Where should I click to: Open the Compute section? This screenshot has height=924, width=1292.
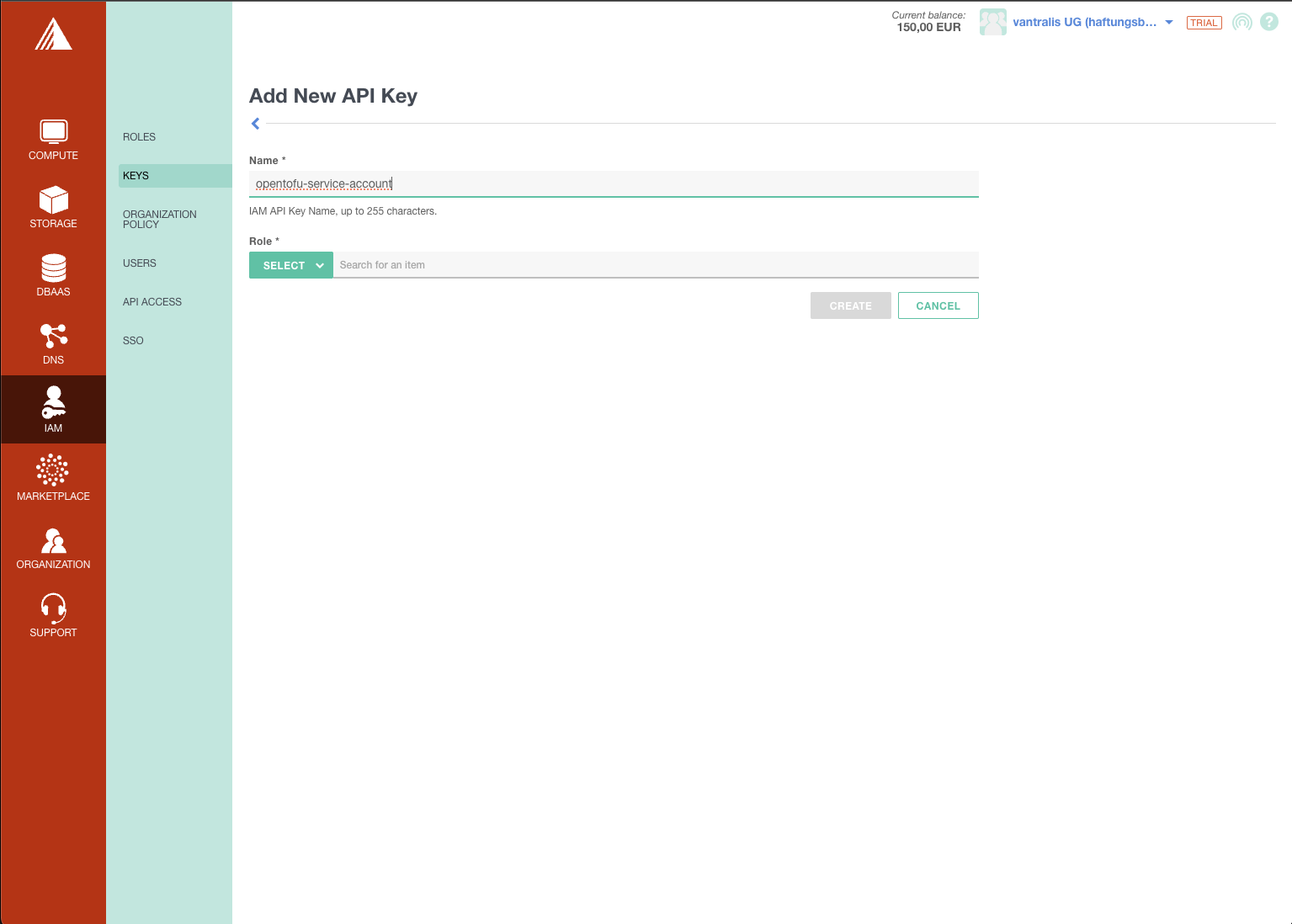coord(53,139)
